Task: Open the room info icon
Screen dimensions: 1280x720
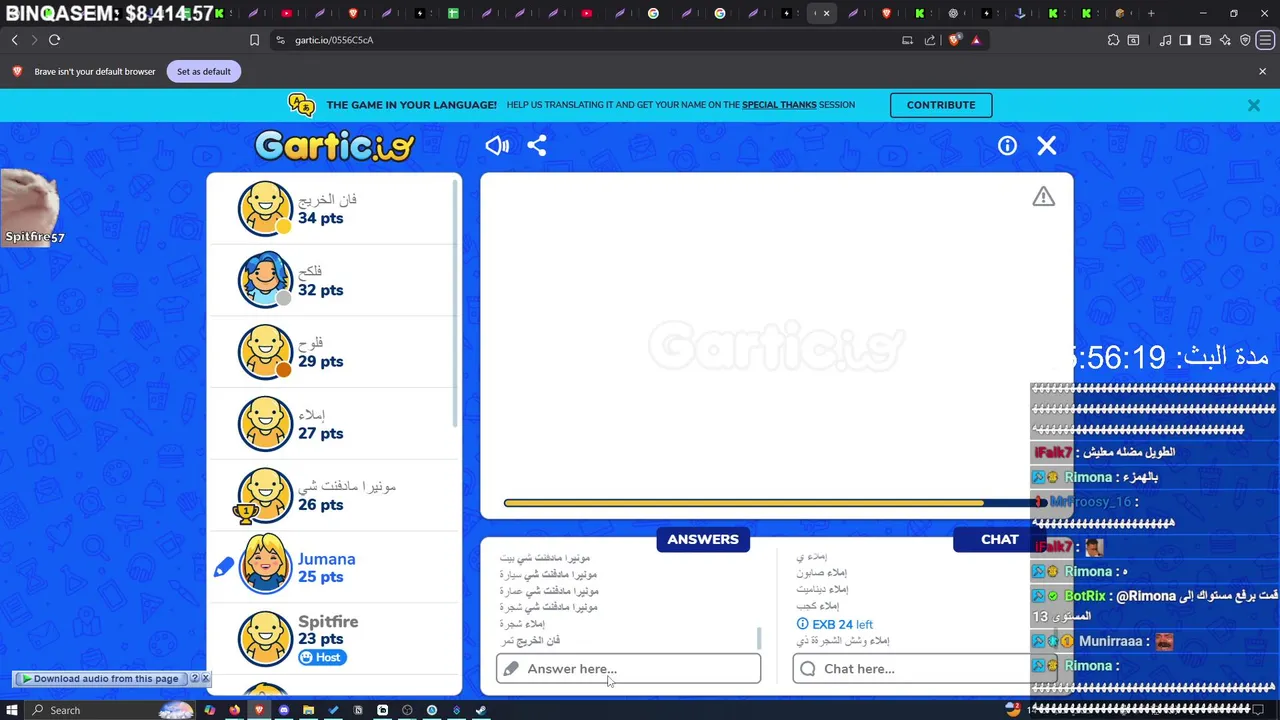Action: click(1007, 146)
